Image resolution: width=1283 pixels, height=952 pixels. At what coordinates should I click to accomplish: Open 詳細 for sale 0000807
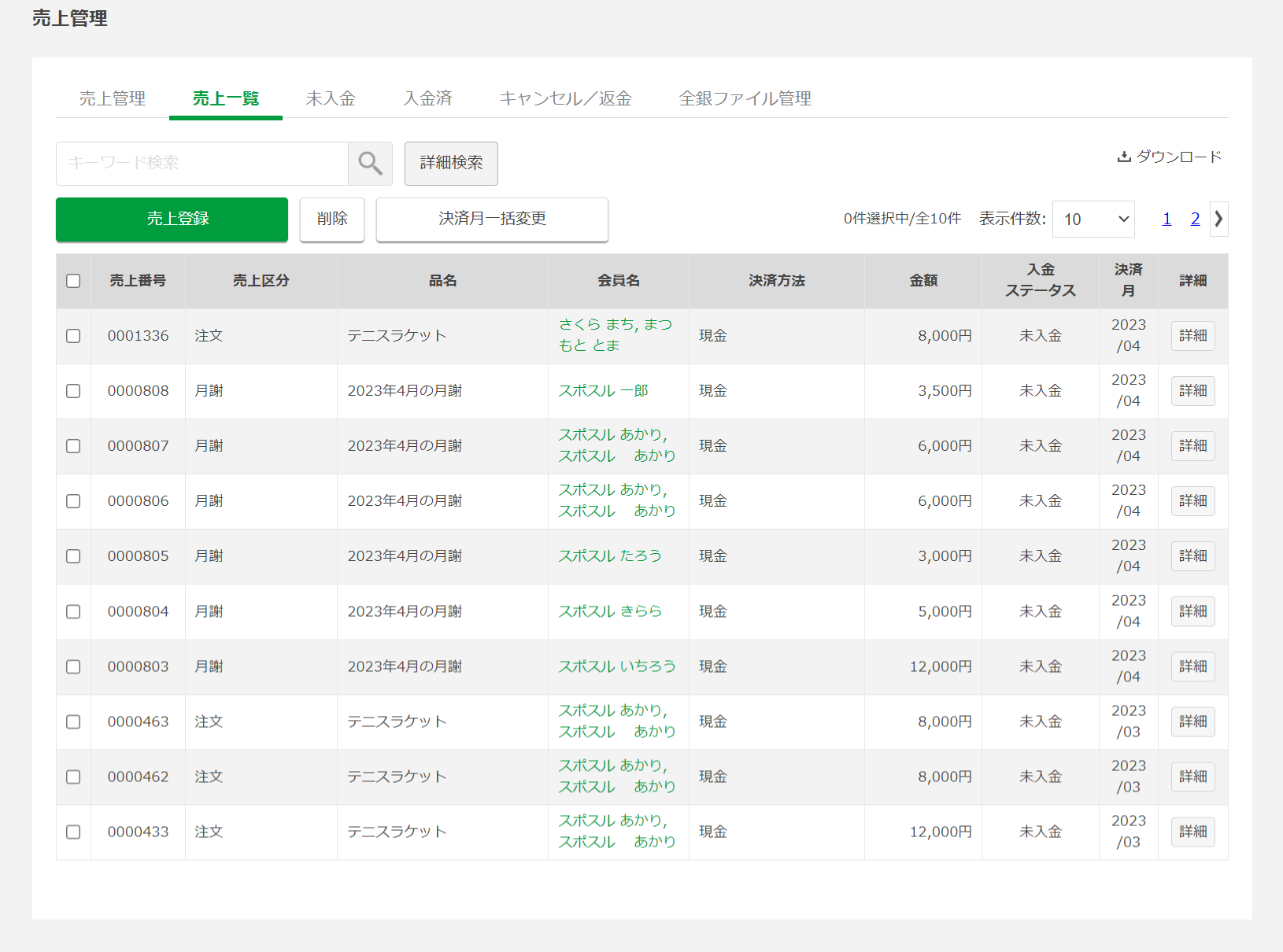[x=1192, y=446]
